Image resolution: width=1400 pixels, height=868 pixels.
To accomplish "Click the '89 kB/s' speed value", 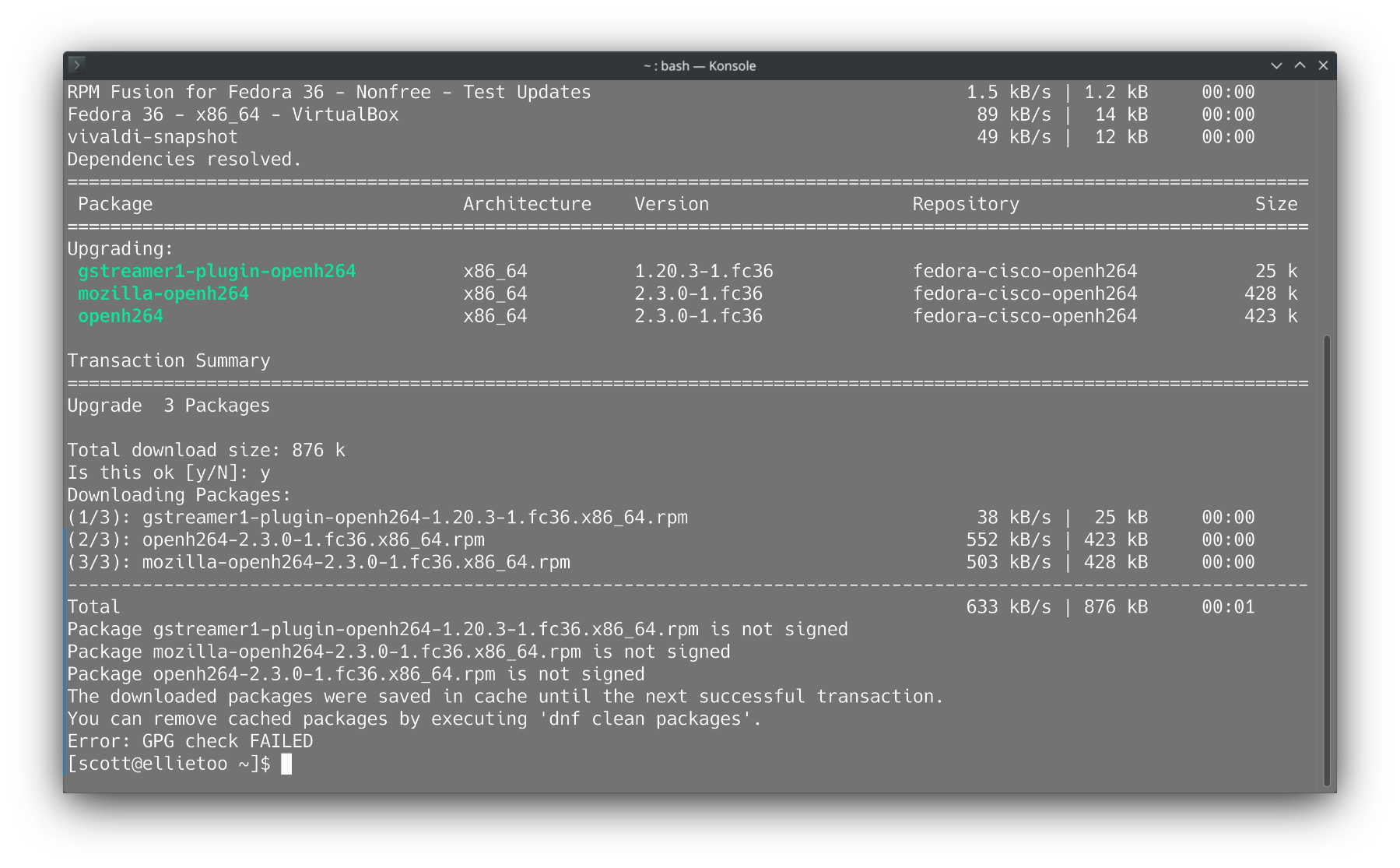I will click(x=1014, y=115).
